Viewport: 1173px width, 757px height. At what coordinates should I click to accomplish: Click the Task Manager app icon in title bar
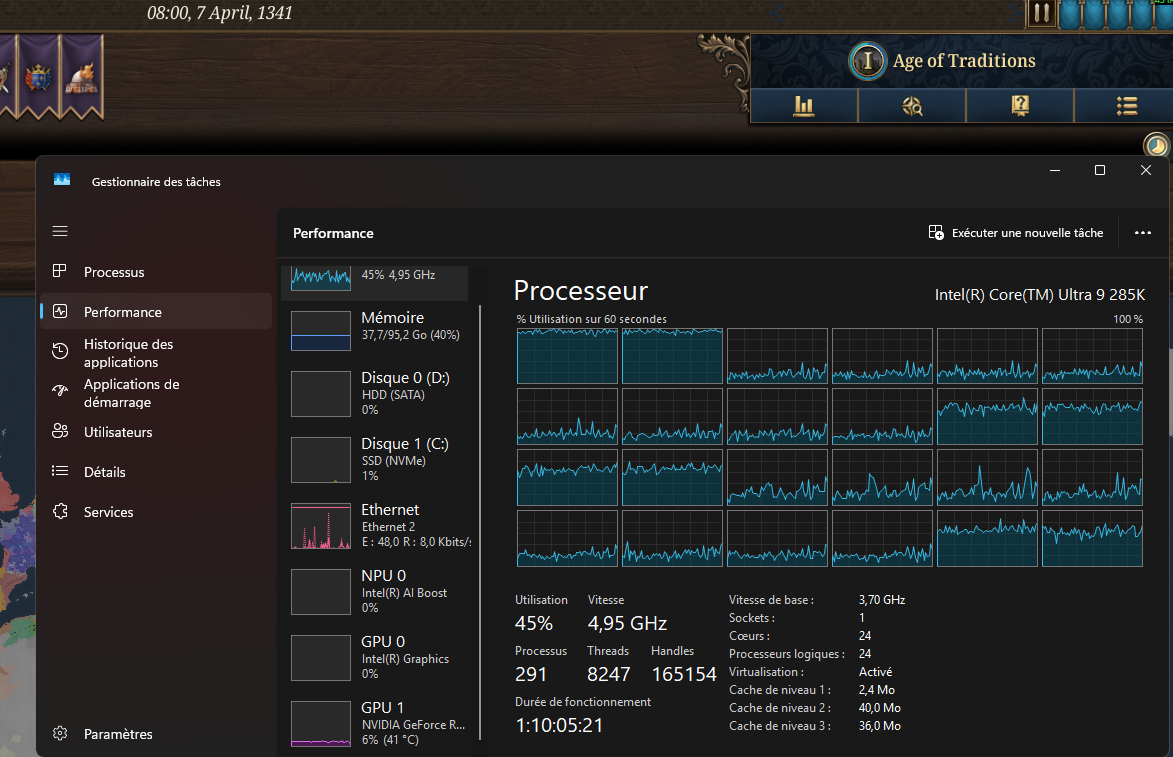[x=62, y=180]
